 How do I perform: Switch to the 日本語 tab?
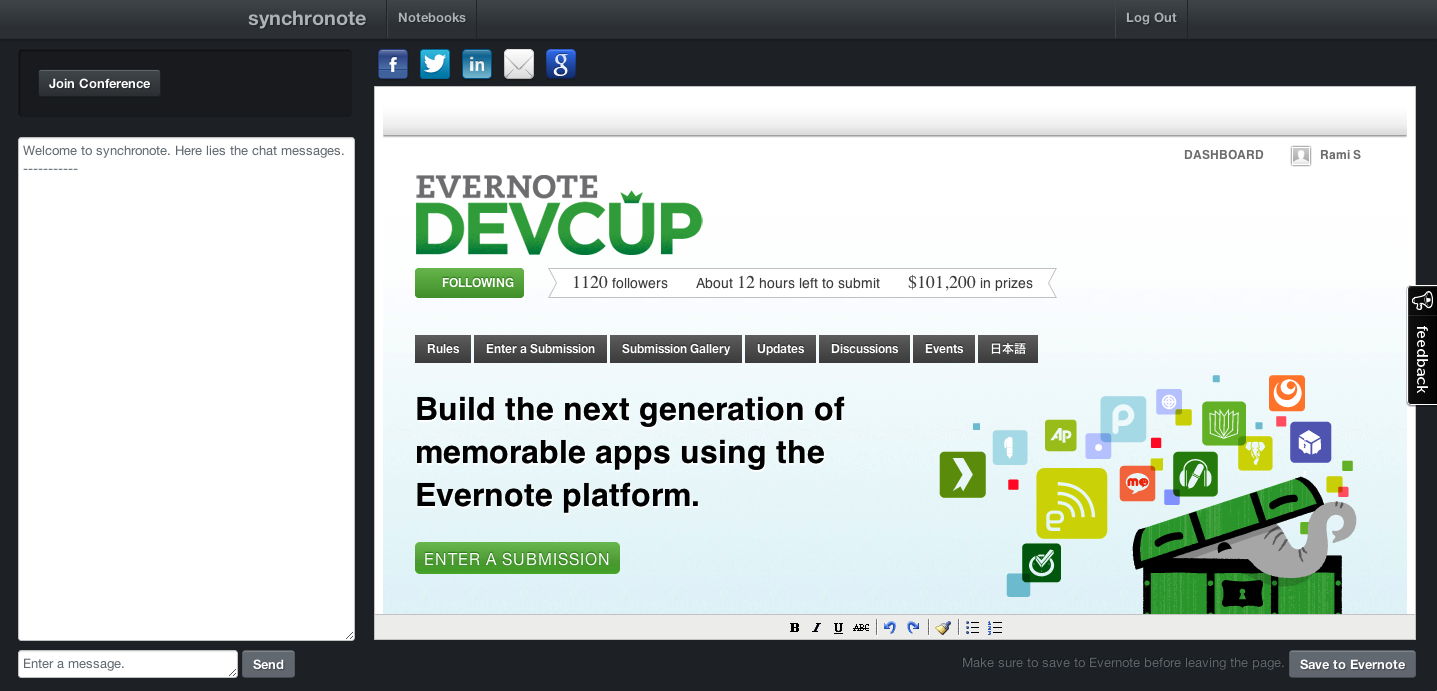click(x=1008, y=349)
